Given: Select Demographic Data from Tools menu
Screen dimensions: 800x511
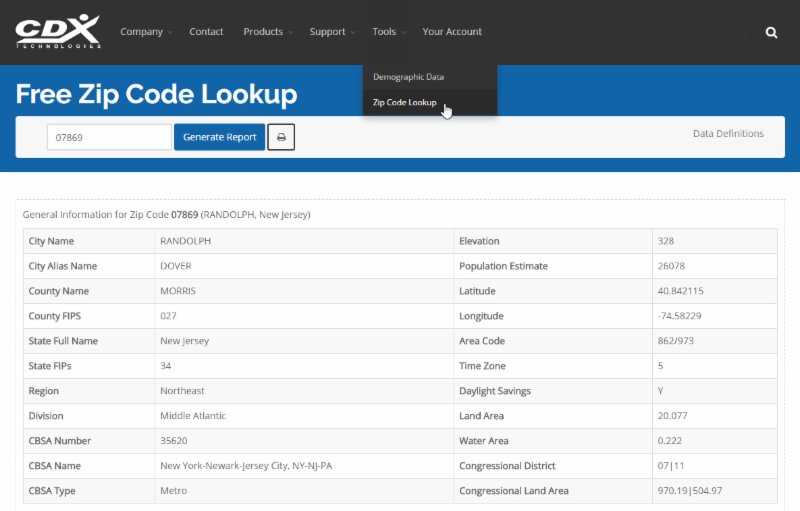Looking at the screenshot, I should point(408,77).
